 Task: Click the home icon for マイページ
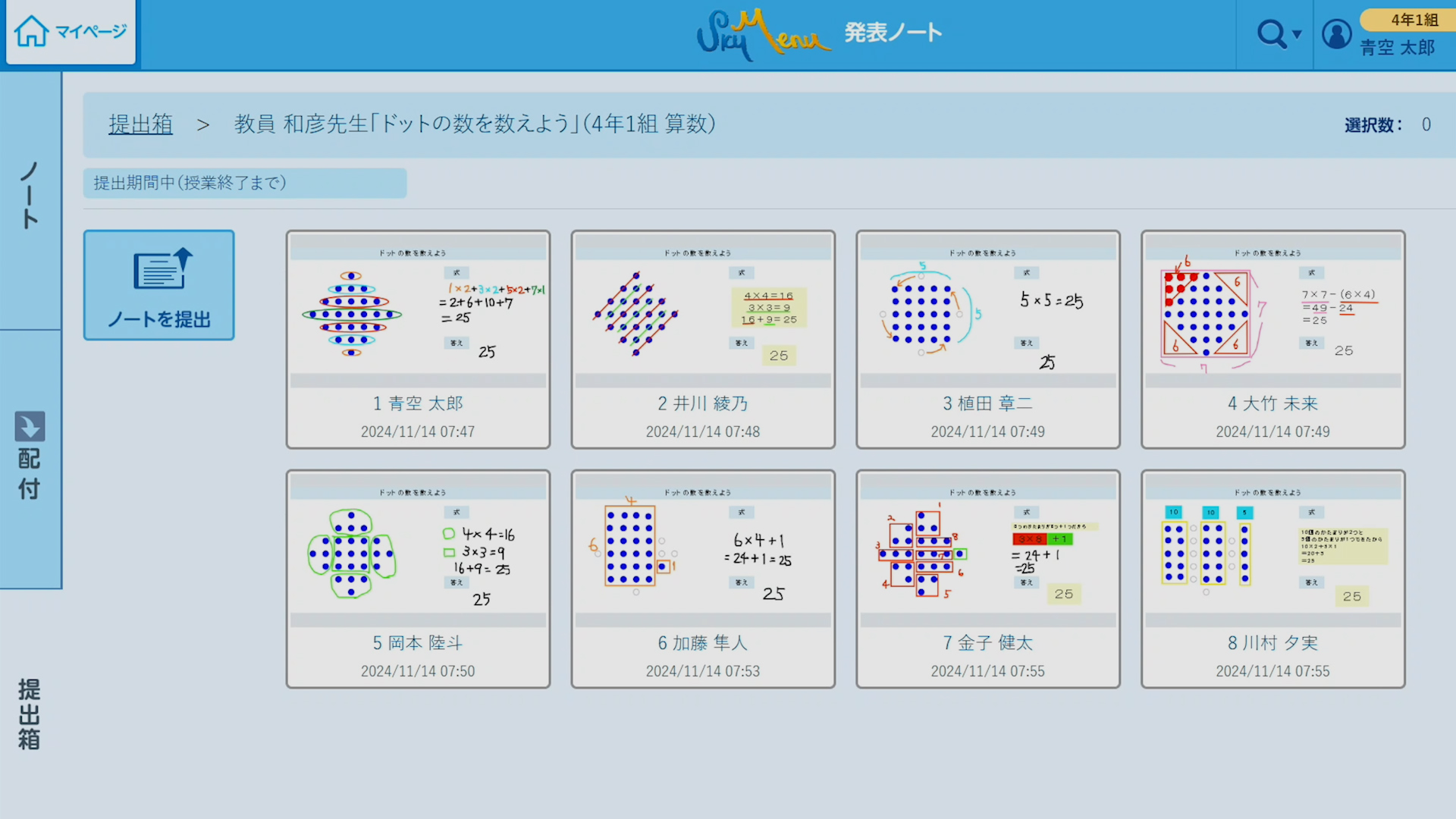click(32, 32)
